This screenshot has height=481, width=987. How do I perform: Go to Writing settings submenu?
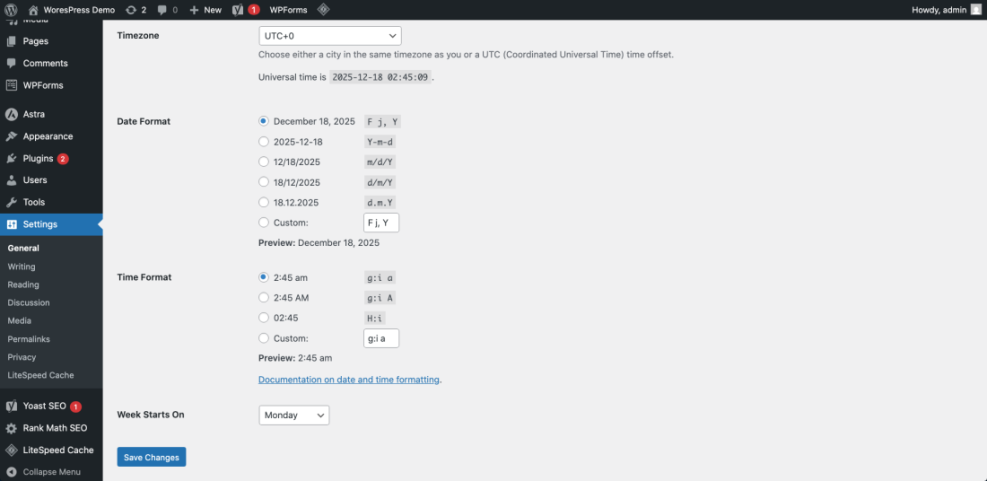(x=21, y=266)
